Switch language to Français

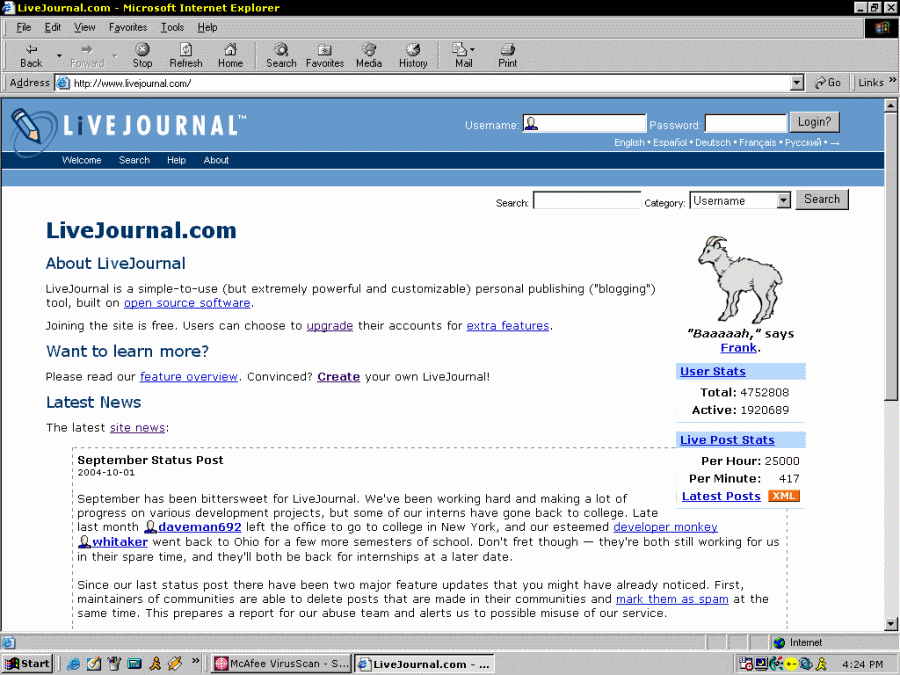click(x=758, y=143)
